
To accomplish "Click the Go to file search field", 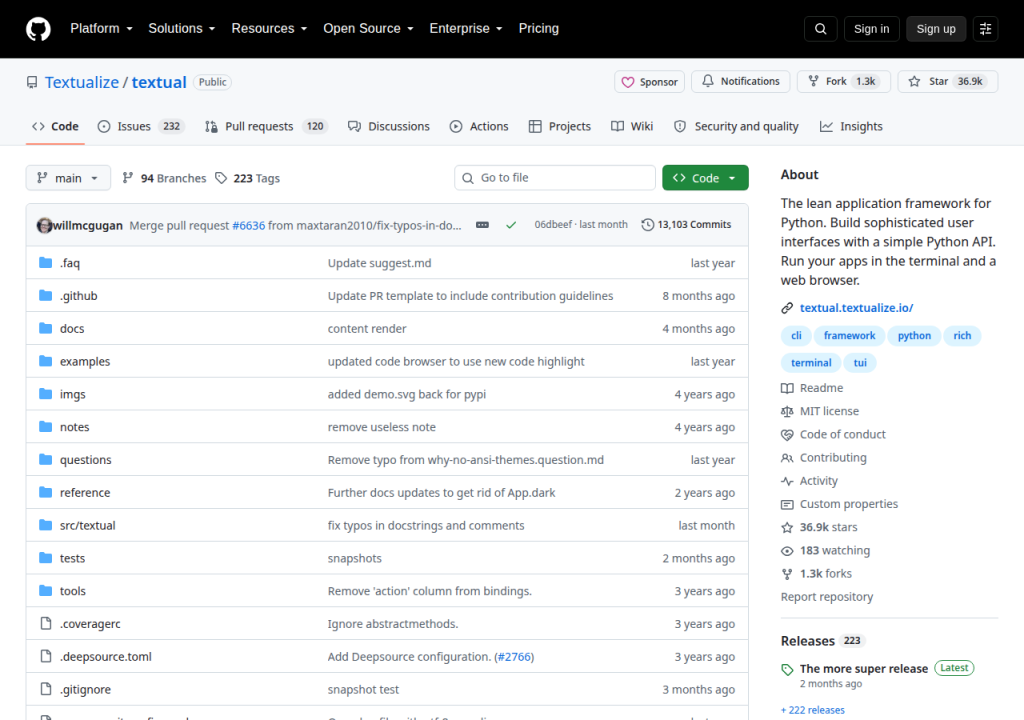I will click(x=554, y=178).
